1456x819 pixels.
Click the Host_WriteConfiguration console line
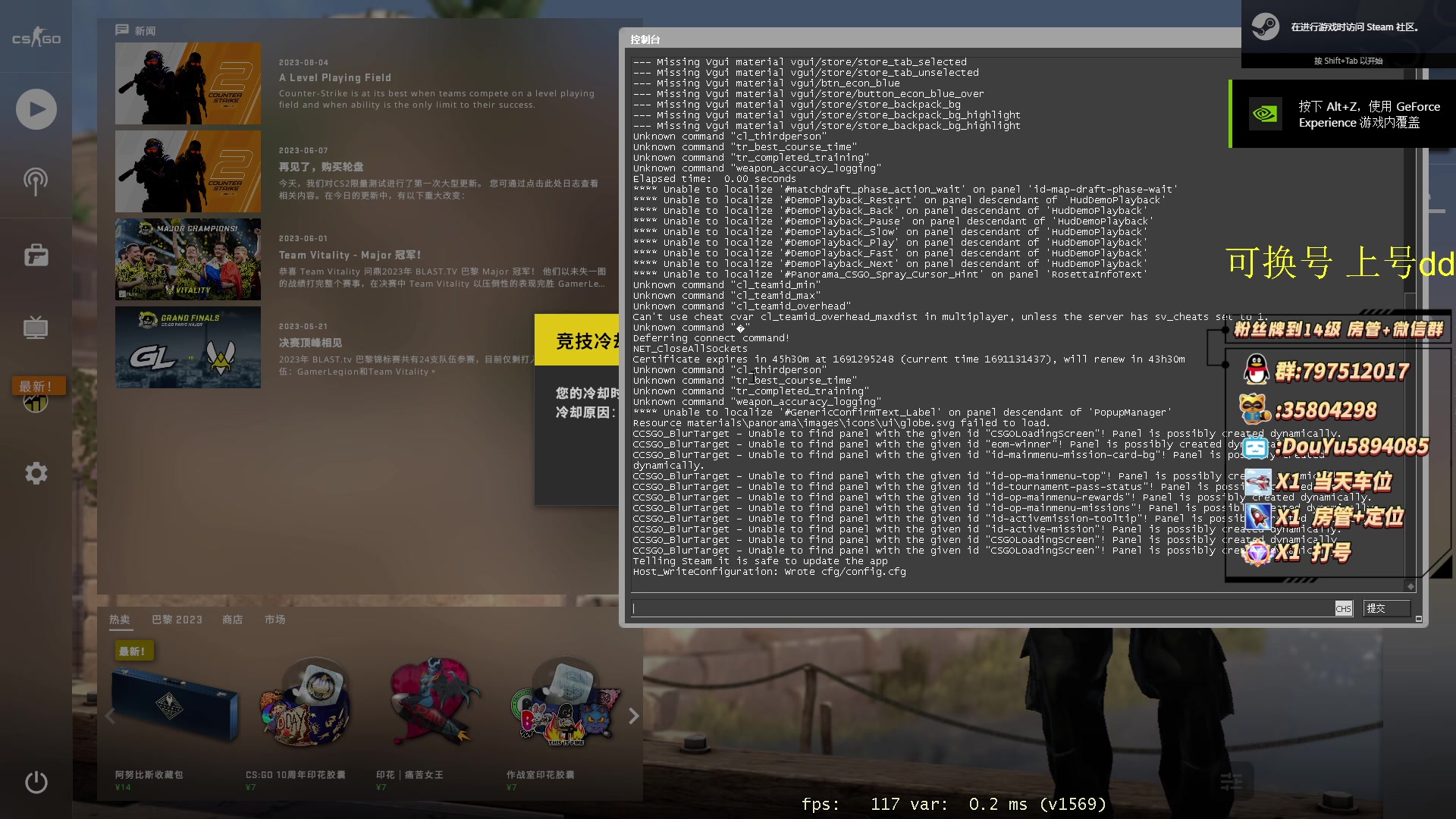pyautogui.click(x=770, y=572)
